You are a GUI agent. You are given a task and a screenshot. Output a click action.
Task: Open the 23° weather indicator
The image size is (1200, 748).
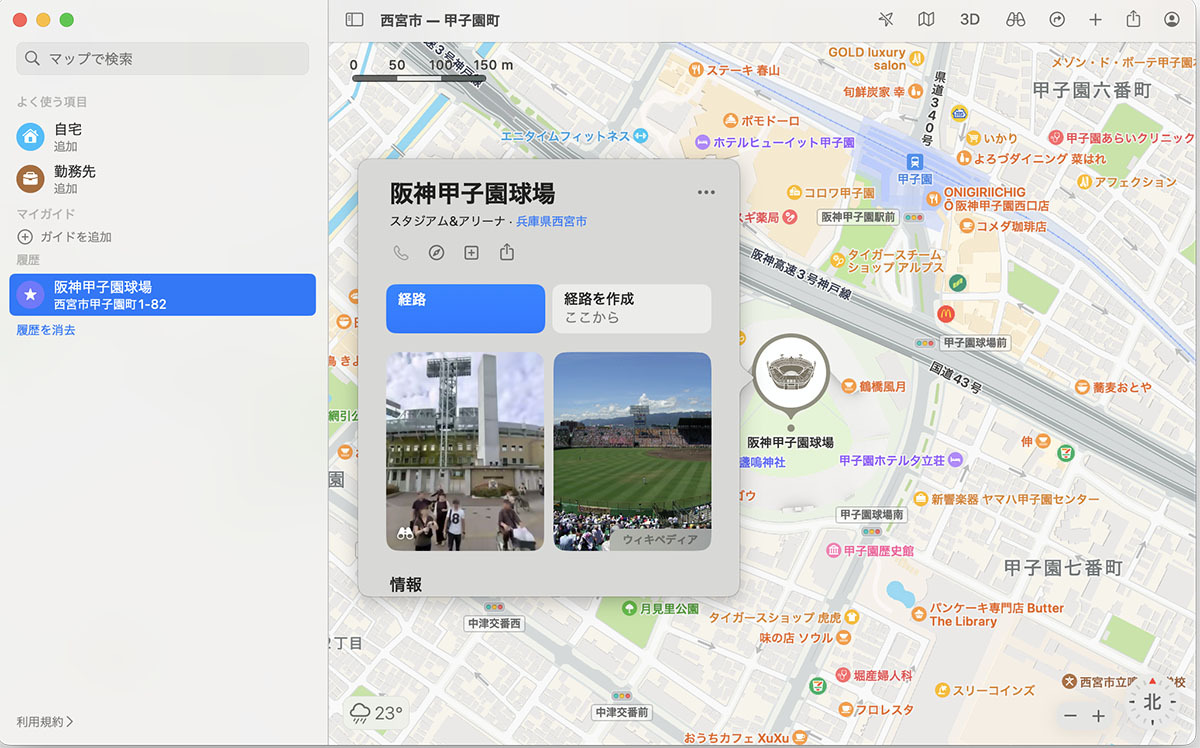(x=376, y=713)
